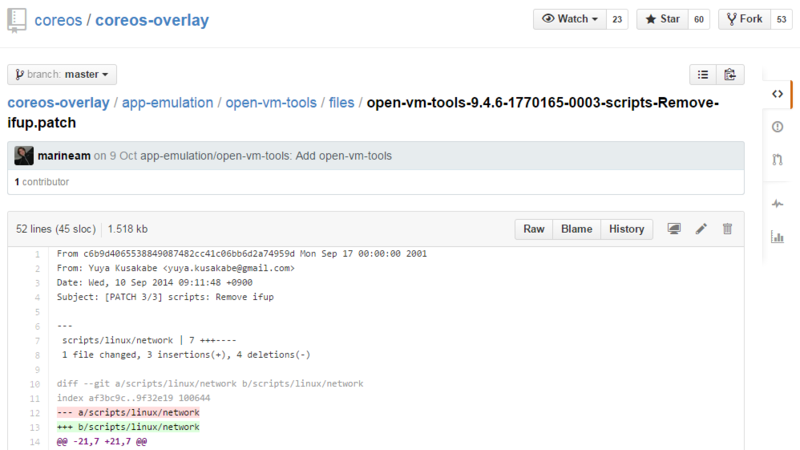800x450 pixels.
Task: Click the 'index af3bc9c..9f32e19 100644' line
Action: click(133, 398)
